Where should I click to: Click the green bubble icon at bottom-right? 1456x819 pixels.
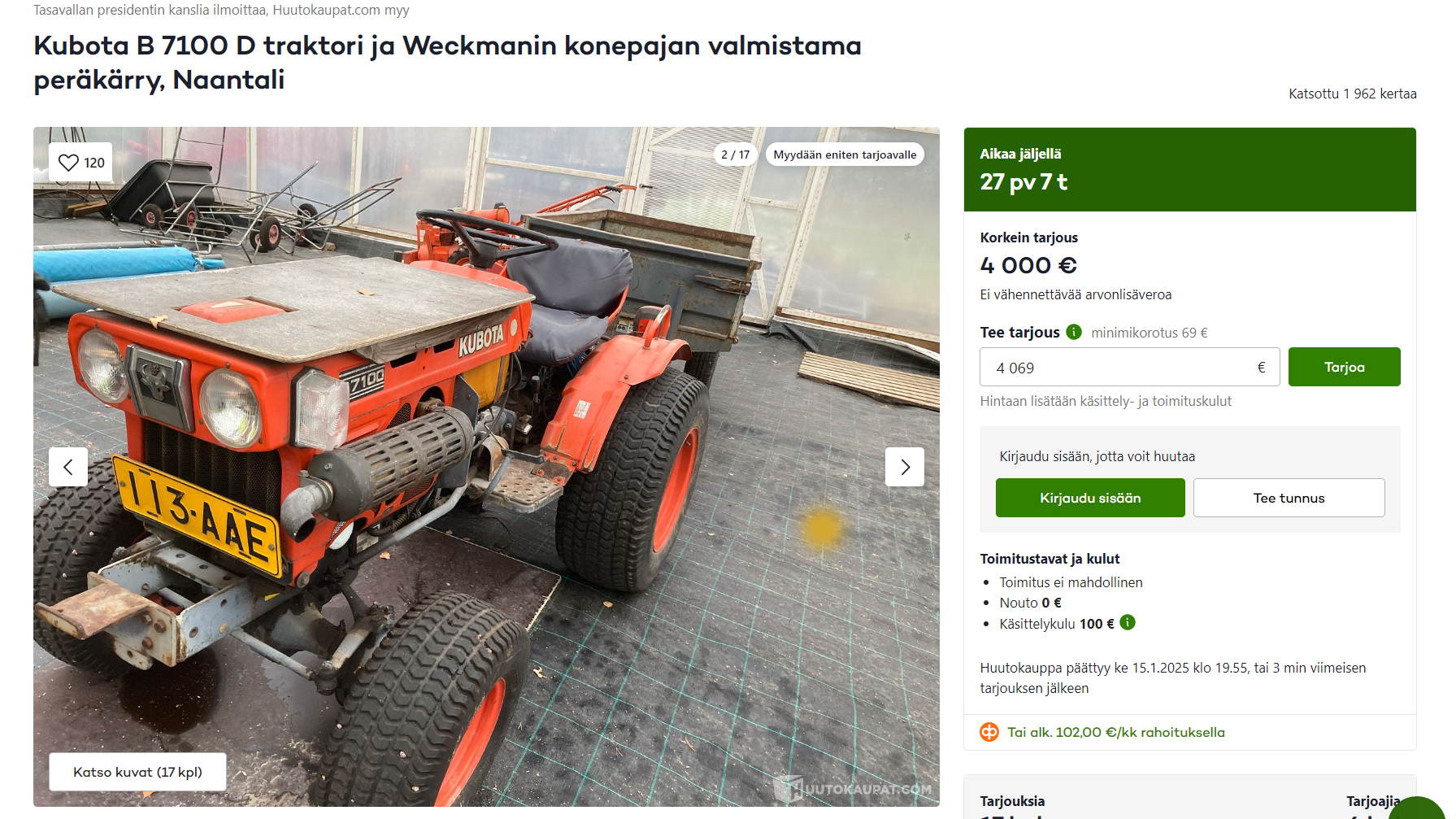1421,808
